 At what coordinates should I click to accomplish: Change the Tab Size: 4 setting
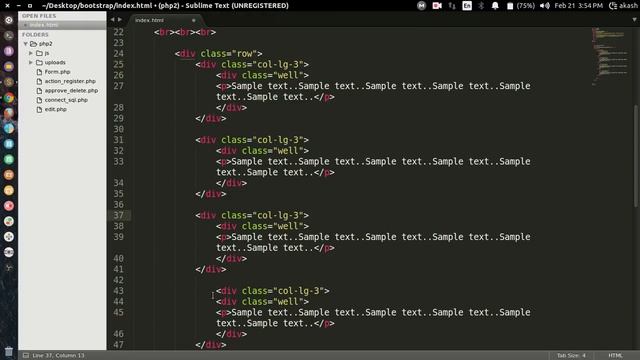[571, 356]
